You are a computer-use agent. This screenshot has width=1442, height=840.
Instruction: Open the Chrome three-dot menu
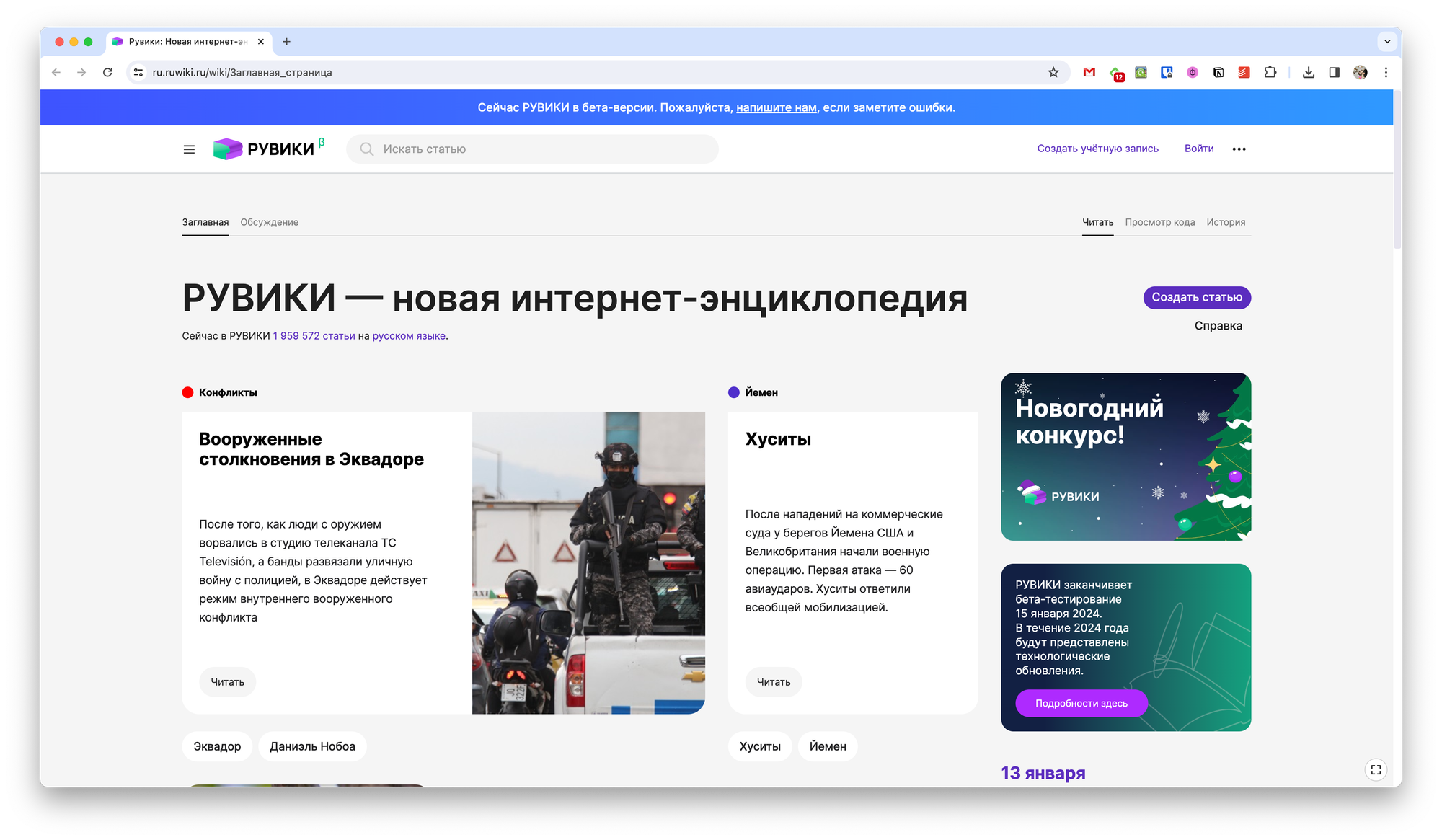(x=1386, y=72)
